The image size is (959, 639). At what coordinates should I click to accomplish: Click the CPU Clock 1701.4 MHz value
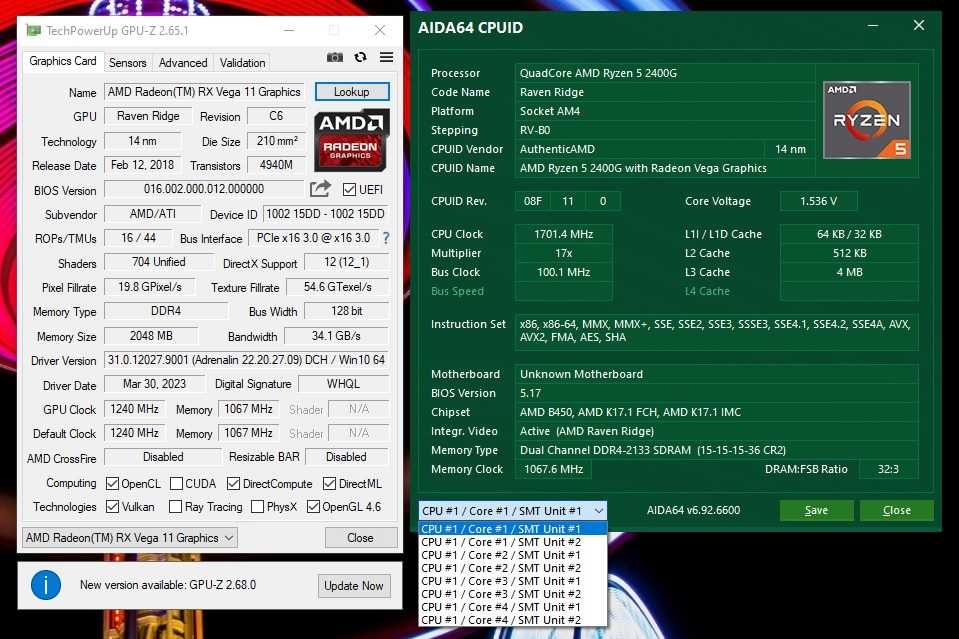click(563, 234)
